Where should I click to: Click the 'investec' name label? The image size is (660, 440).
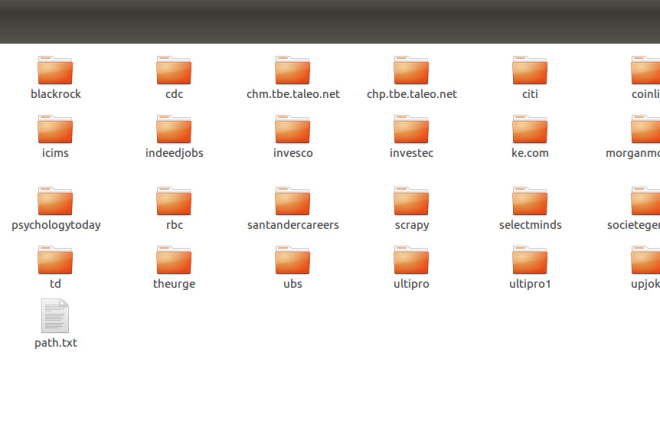click(411, 153)
